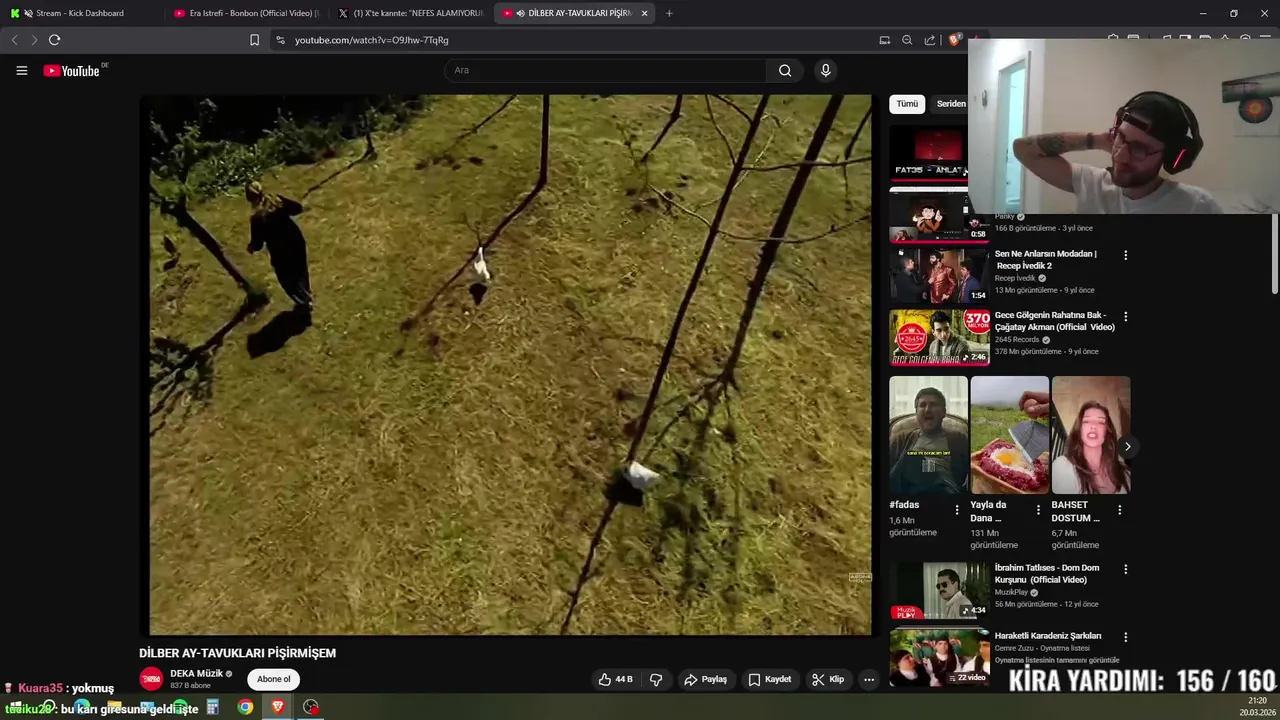Screen dimensions: 1280x720
Task: Open OBS Studio from the taskbar
Action: tap(311, 707)
